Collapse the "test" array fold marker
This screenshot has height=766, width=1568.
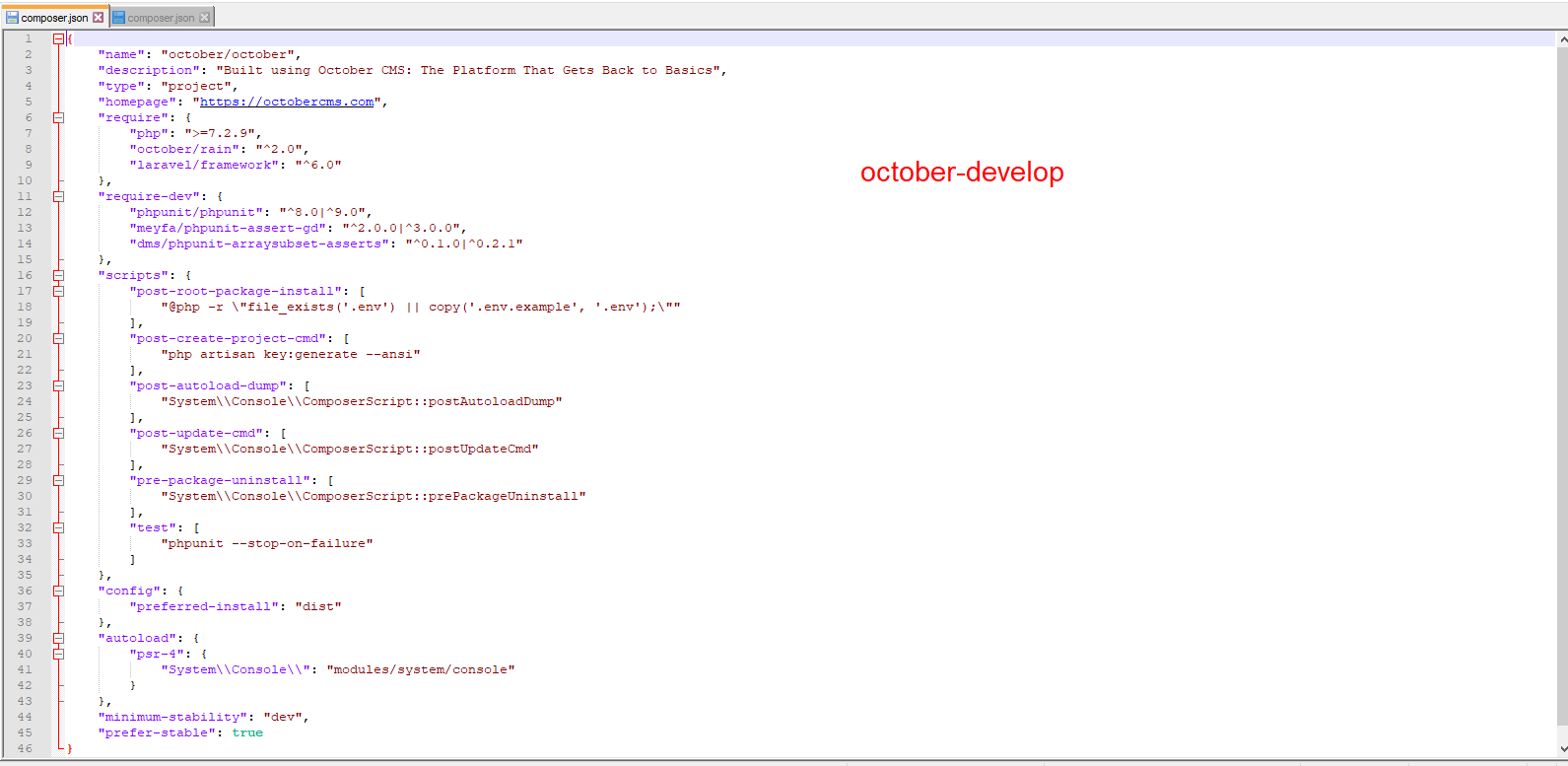tap(58, 527)
